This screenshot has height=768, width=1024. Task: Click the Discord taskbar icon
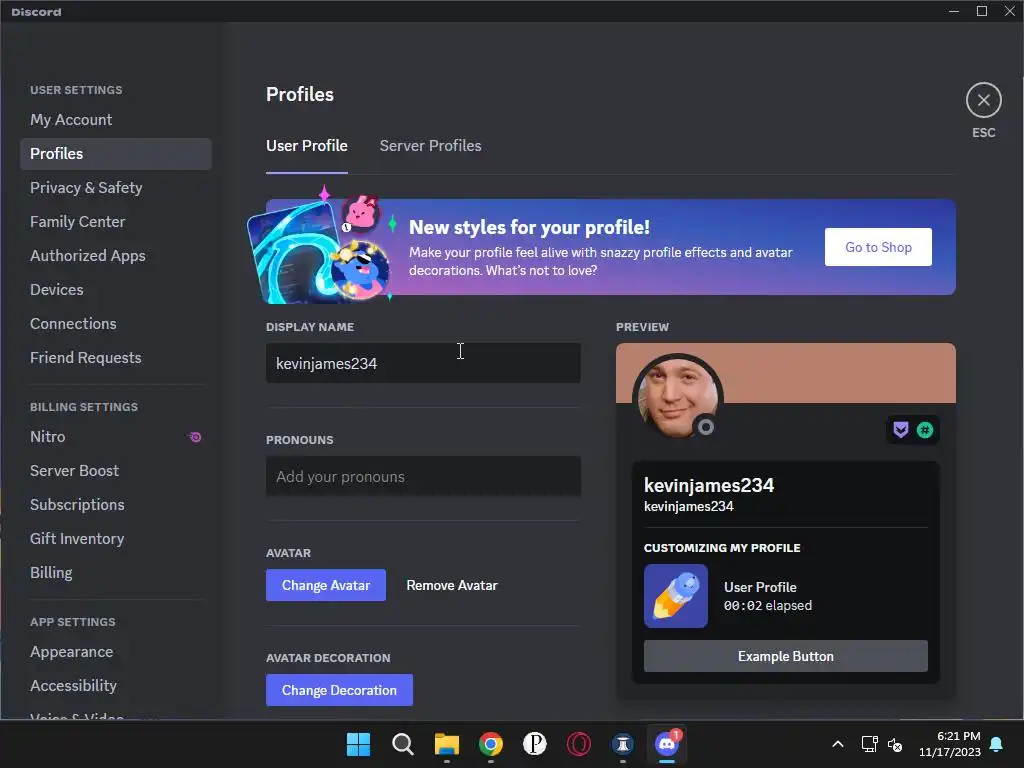pyautogui.click(x=667, y=744)
